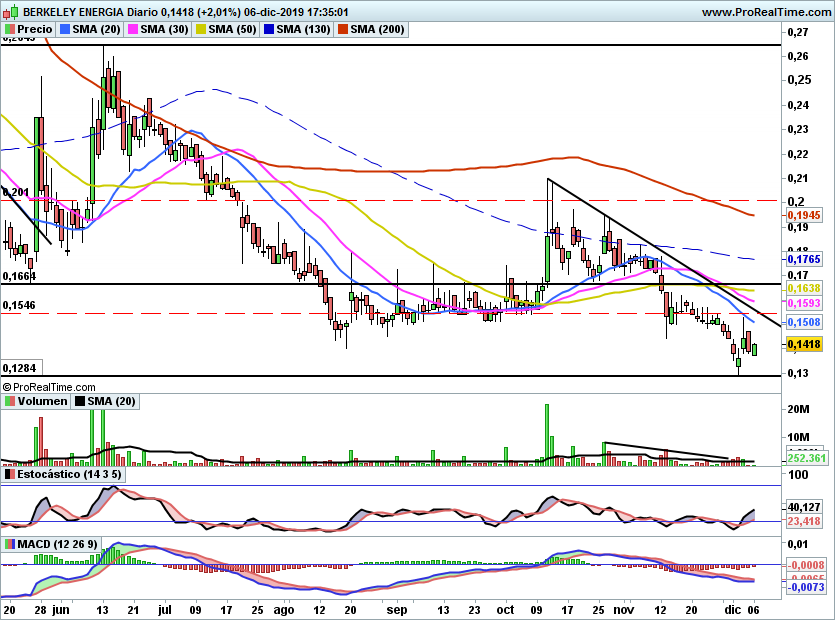Click the www.ProRealTime.com link
Viewport: 835px width, 620px height.
click(x=766, y=12)
